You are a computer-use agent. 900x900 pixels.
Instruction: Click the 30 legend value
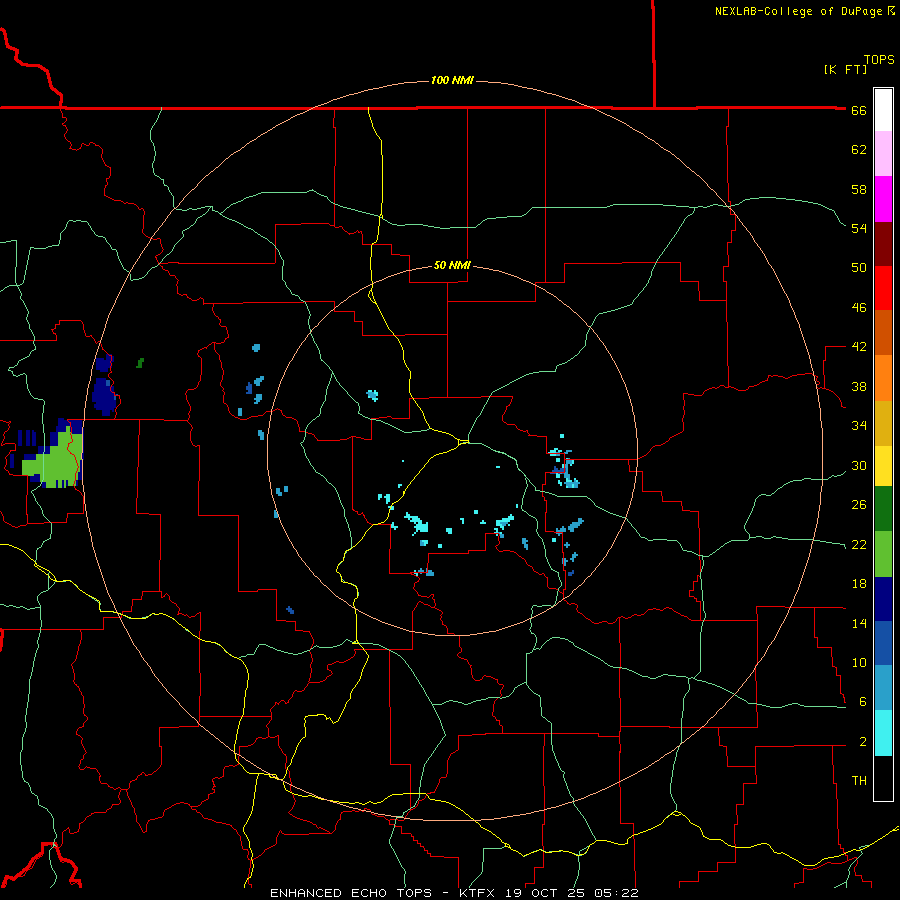click(859, 465)
